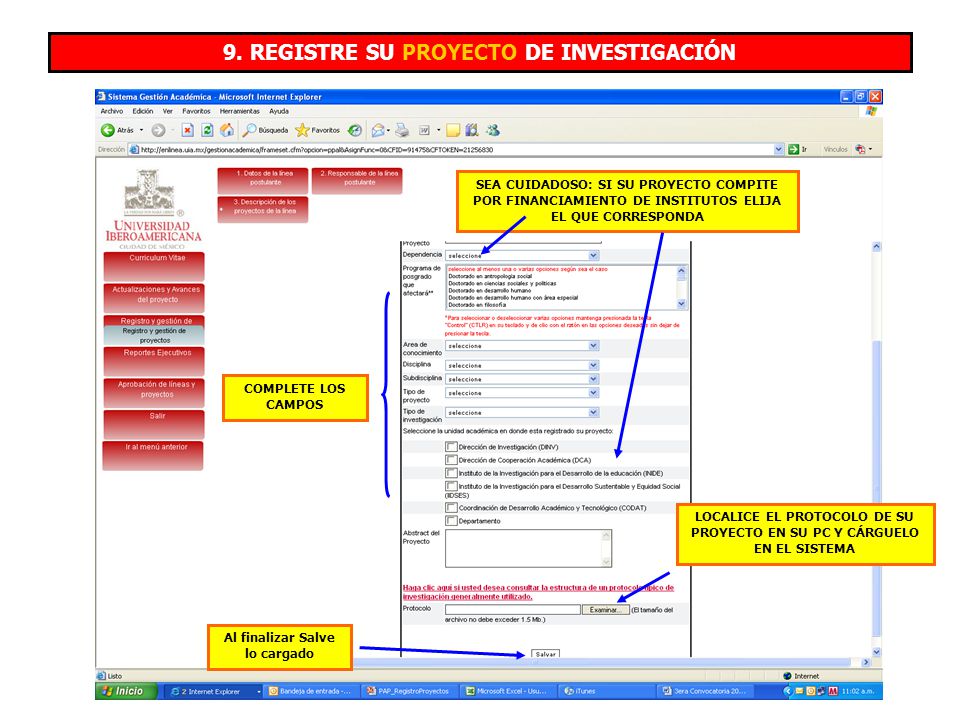Open the Mail envelope toolbar icon
The width and height of the screenshot is (960, 720).
(x=378, y=130)
